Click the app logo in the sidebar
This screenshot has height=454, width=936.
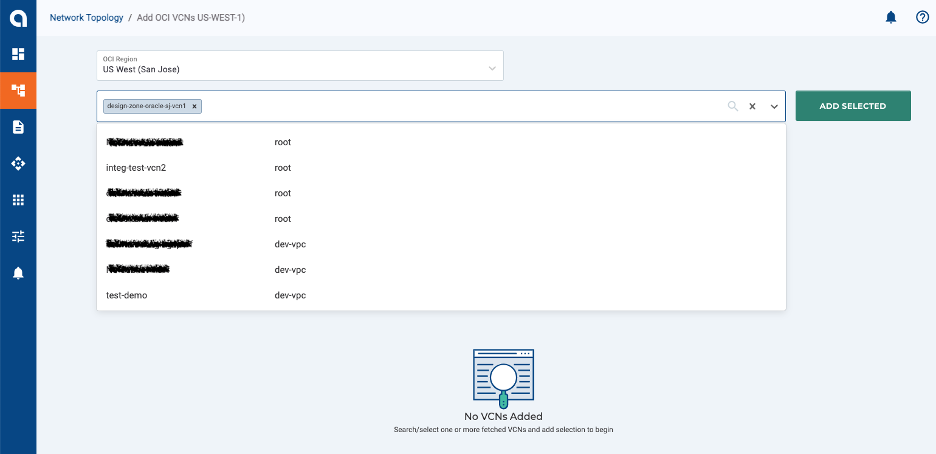(18, 18)
